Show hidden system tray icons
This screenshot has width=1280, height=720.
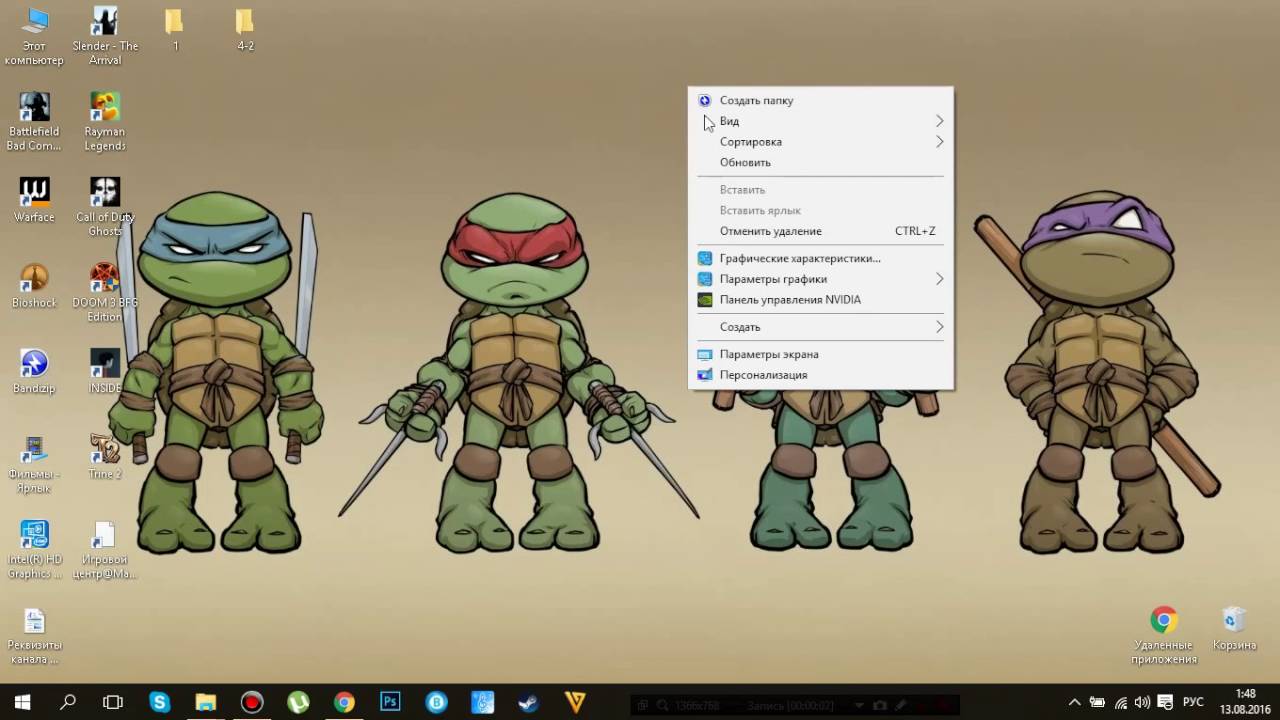pyautogui.click(x=1075, y=703)
